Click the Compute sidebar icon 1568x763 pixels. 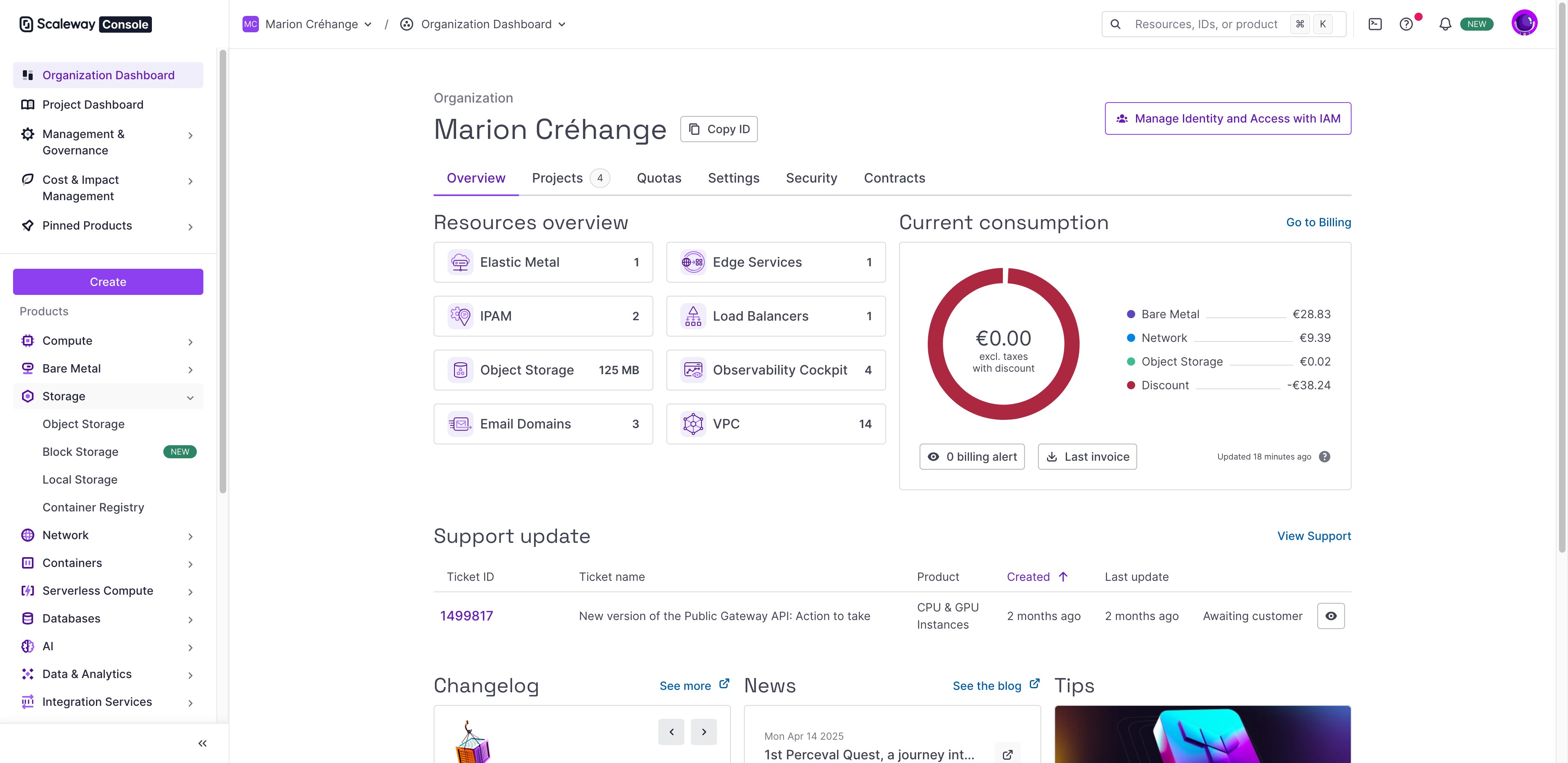pyautogui.click(x=27, y=341)
